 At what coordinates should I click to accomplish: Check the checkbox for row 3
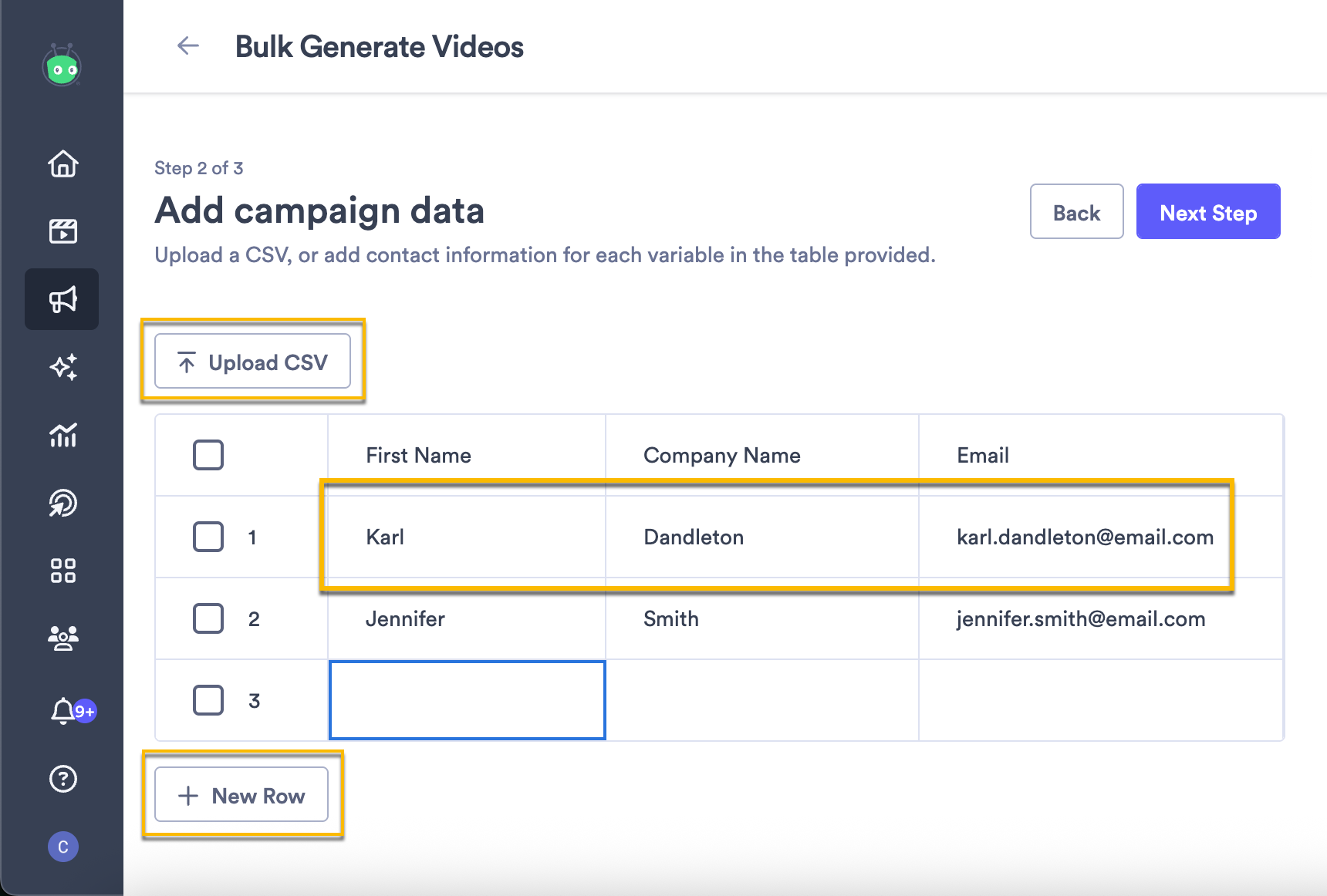coord(208,700)
